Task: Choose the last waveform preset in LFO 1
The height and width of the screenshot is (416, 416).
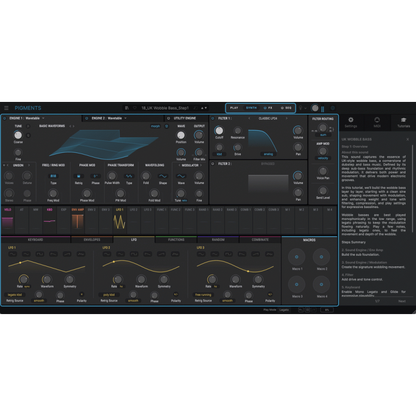Action: point(81,254)
